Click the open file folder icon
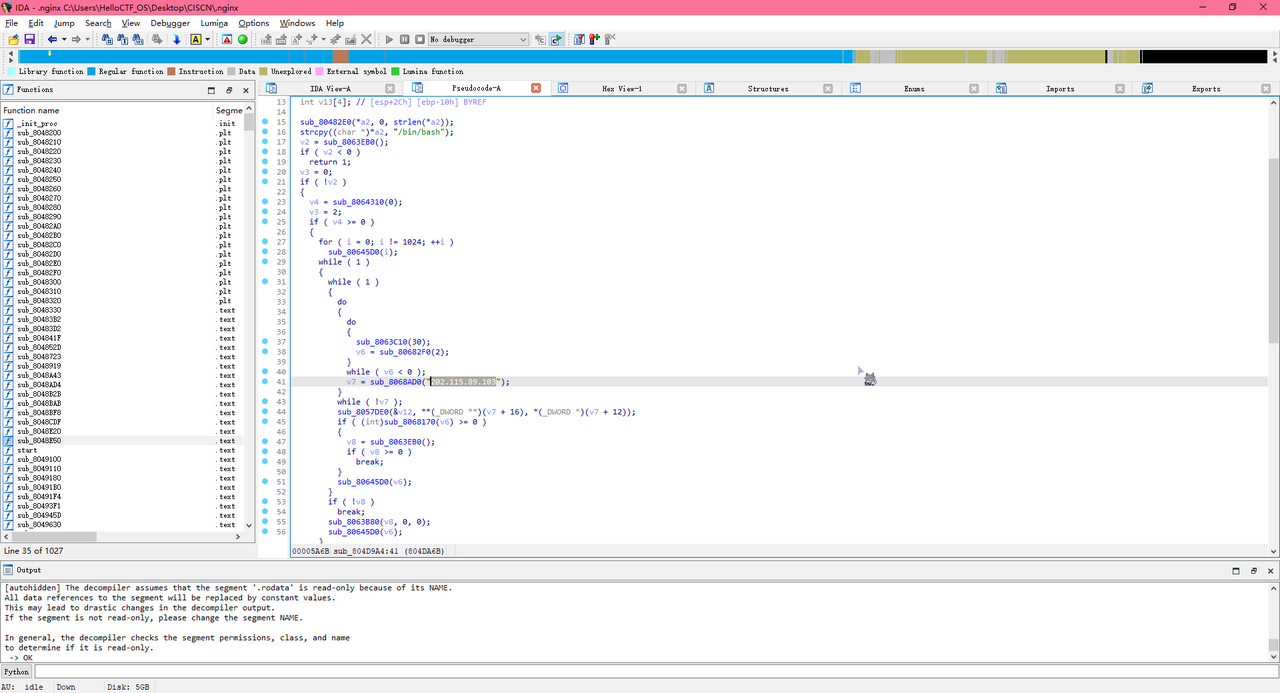 [12, 39]
